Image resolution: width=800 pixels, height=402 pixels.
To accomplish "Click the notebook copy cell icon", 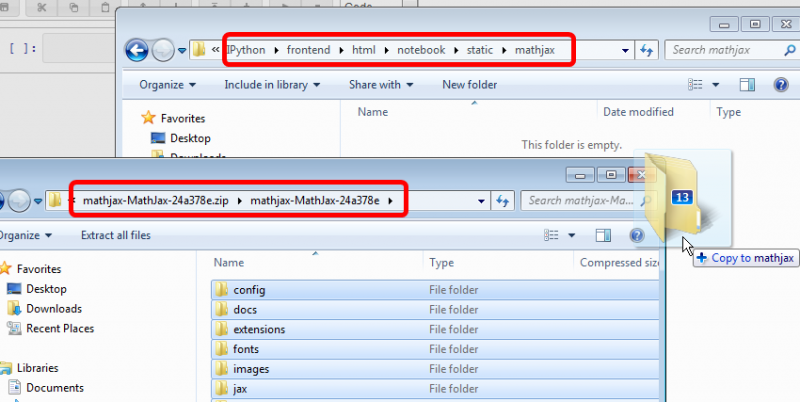I will (x=73, y=7).
